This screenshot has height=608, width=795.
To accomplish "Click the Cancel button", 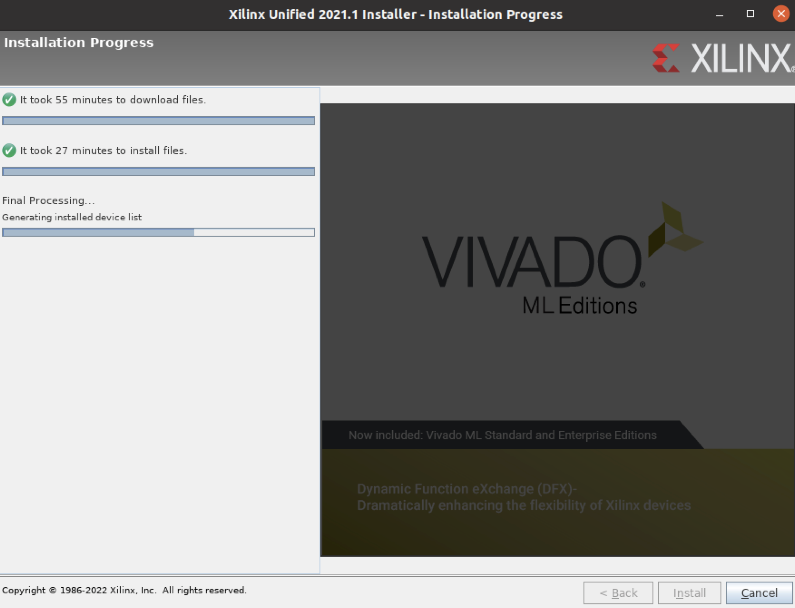I will [759, 593].
